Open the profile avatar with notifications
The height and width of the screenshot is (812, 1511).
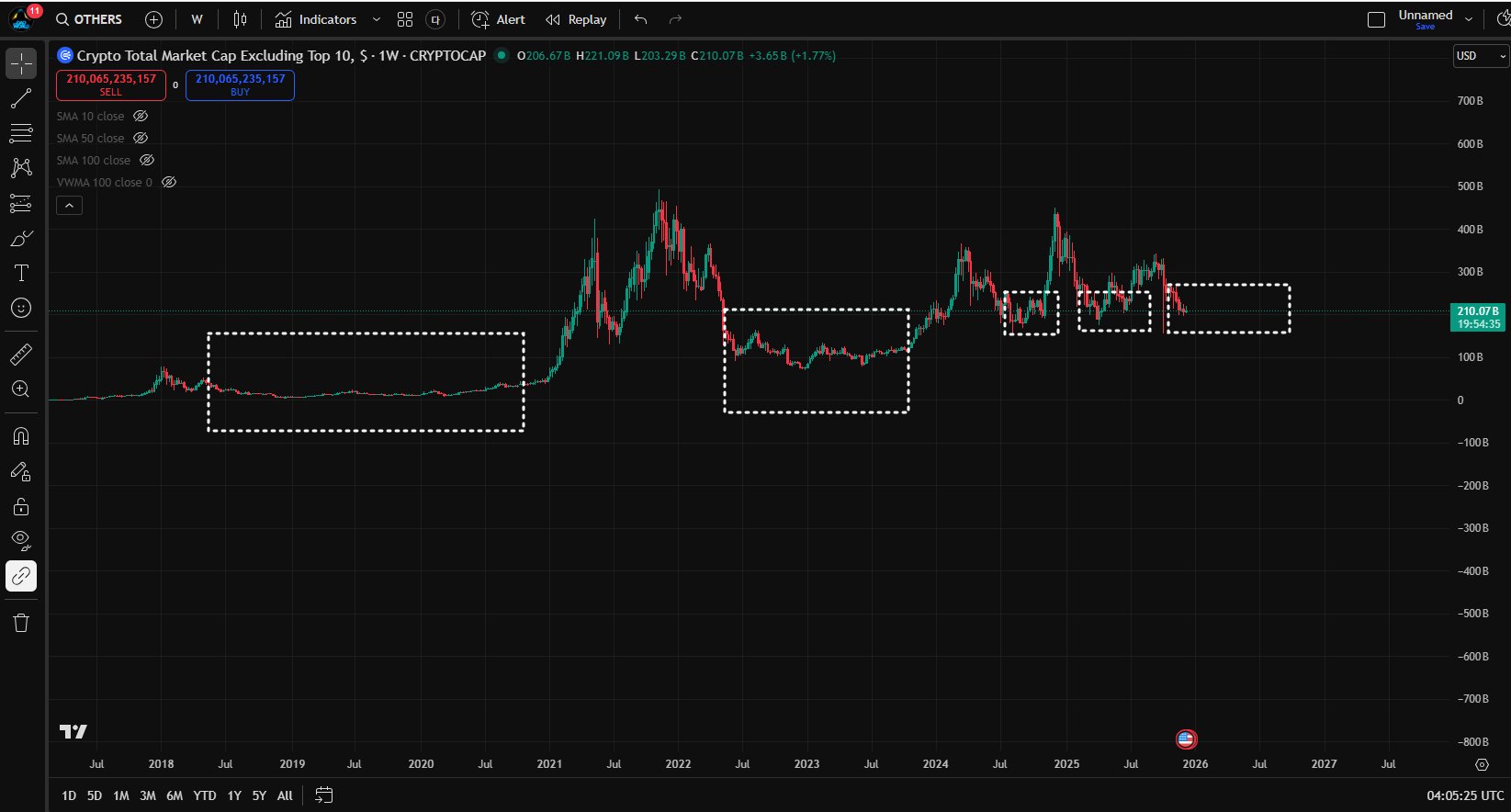pos(23,18)
